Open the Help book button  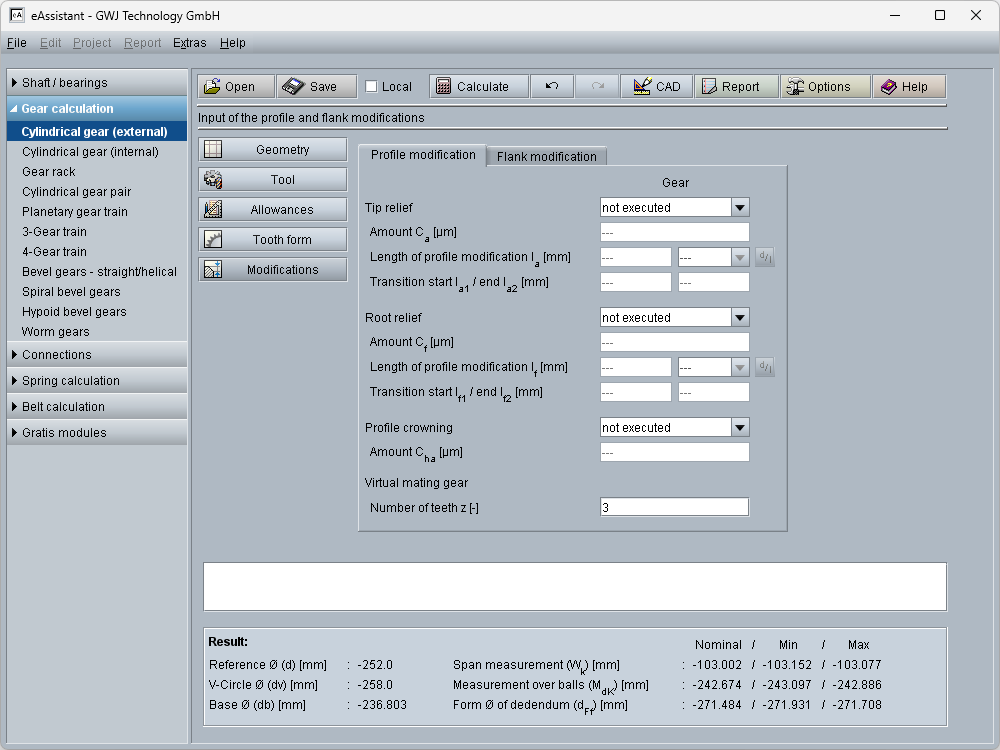click(908, 87)
